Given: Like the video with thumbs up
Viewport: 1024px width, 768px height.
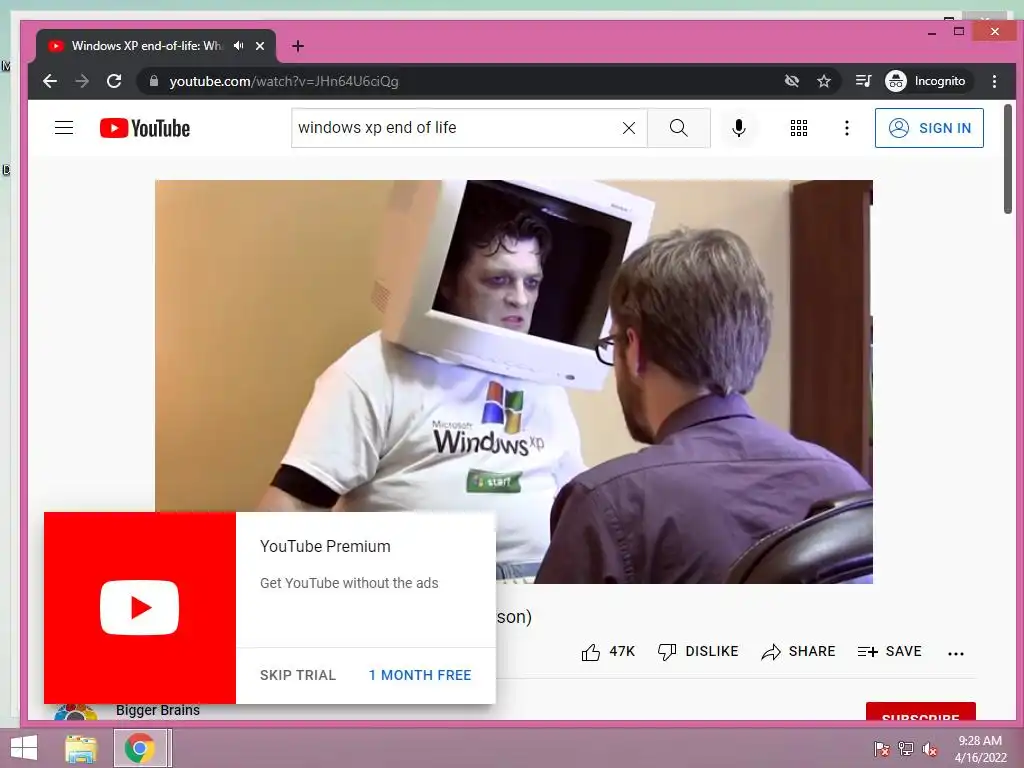Looking at the screenshot, I should (608, 652).
